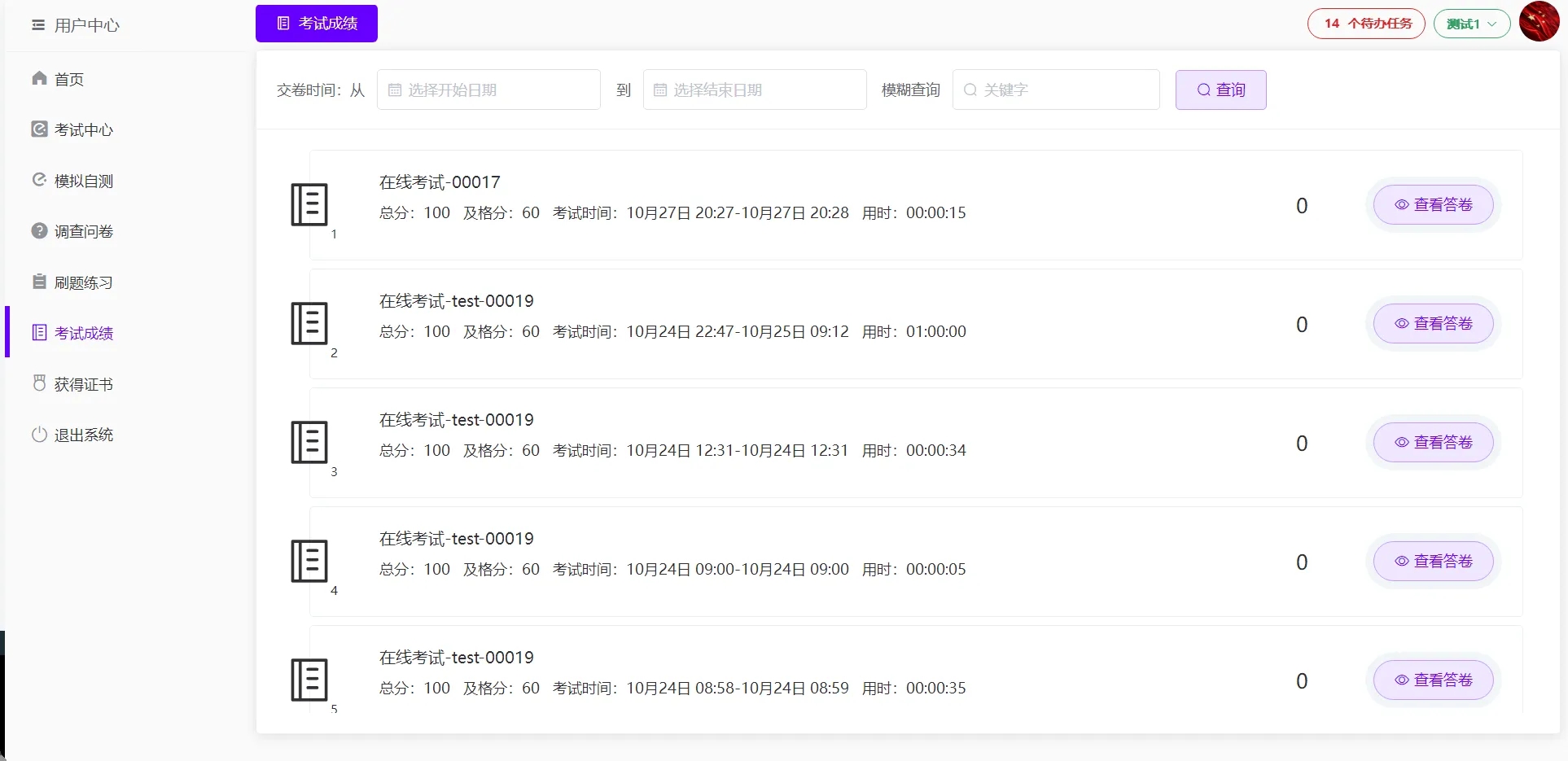This screenshot has height=761, width=1568.
Task: Click the 用时：00:00:34 text
Action: click(914, 450)
